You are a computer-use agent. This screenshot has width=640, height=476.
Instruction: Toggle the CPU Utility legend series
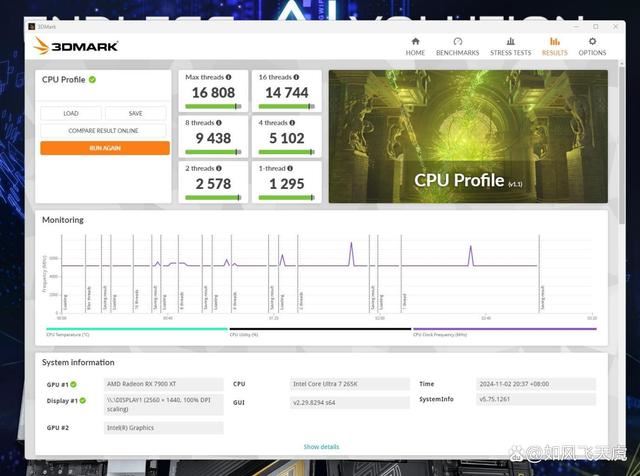pyautogui.click(x=244, y=332)
